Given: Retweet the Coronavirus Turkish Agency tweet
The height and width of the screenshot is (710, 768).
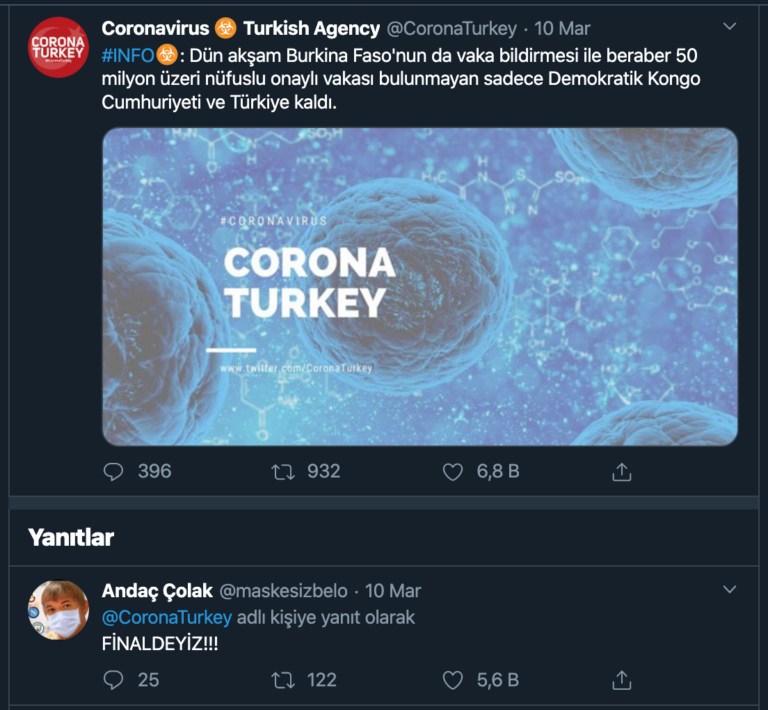Looking at the screenshot, I should point(283,472).
